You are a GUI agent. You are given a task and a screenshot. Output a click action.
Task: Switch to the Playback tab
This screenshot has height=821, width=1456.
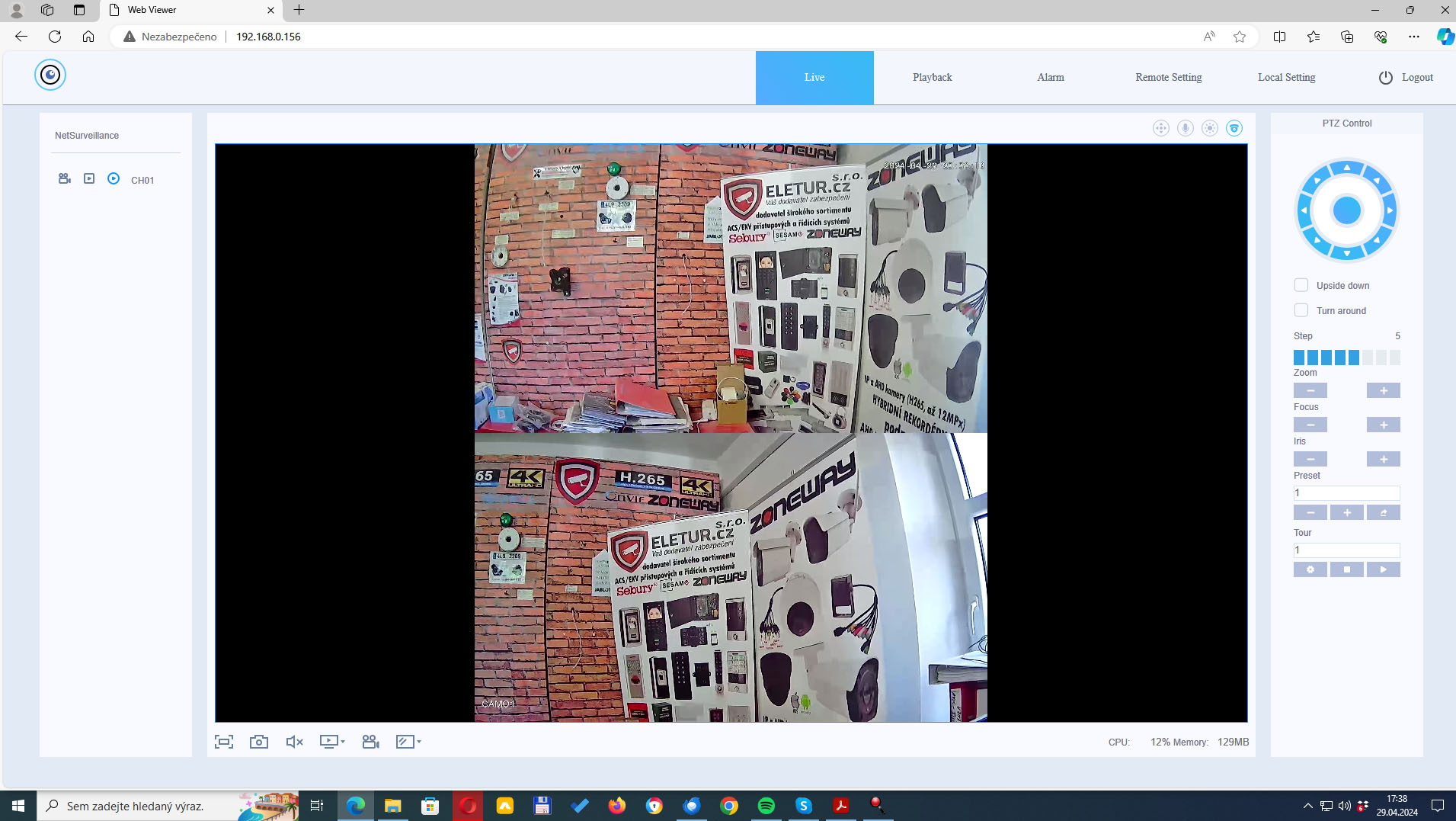(x=933, y=78)
